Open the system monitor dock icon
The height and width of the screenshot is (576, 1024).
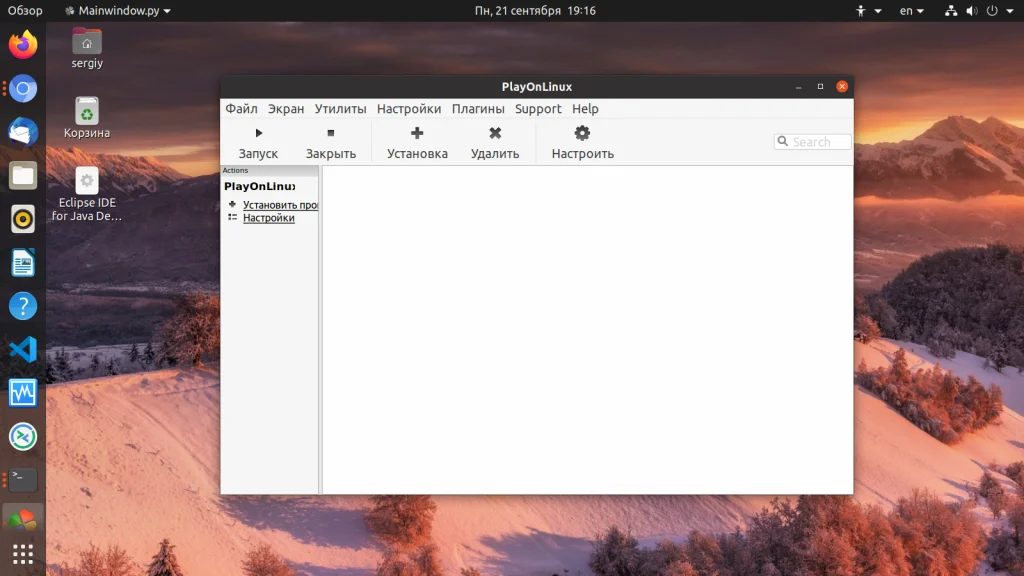coord(23,393)
